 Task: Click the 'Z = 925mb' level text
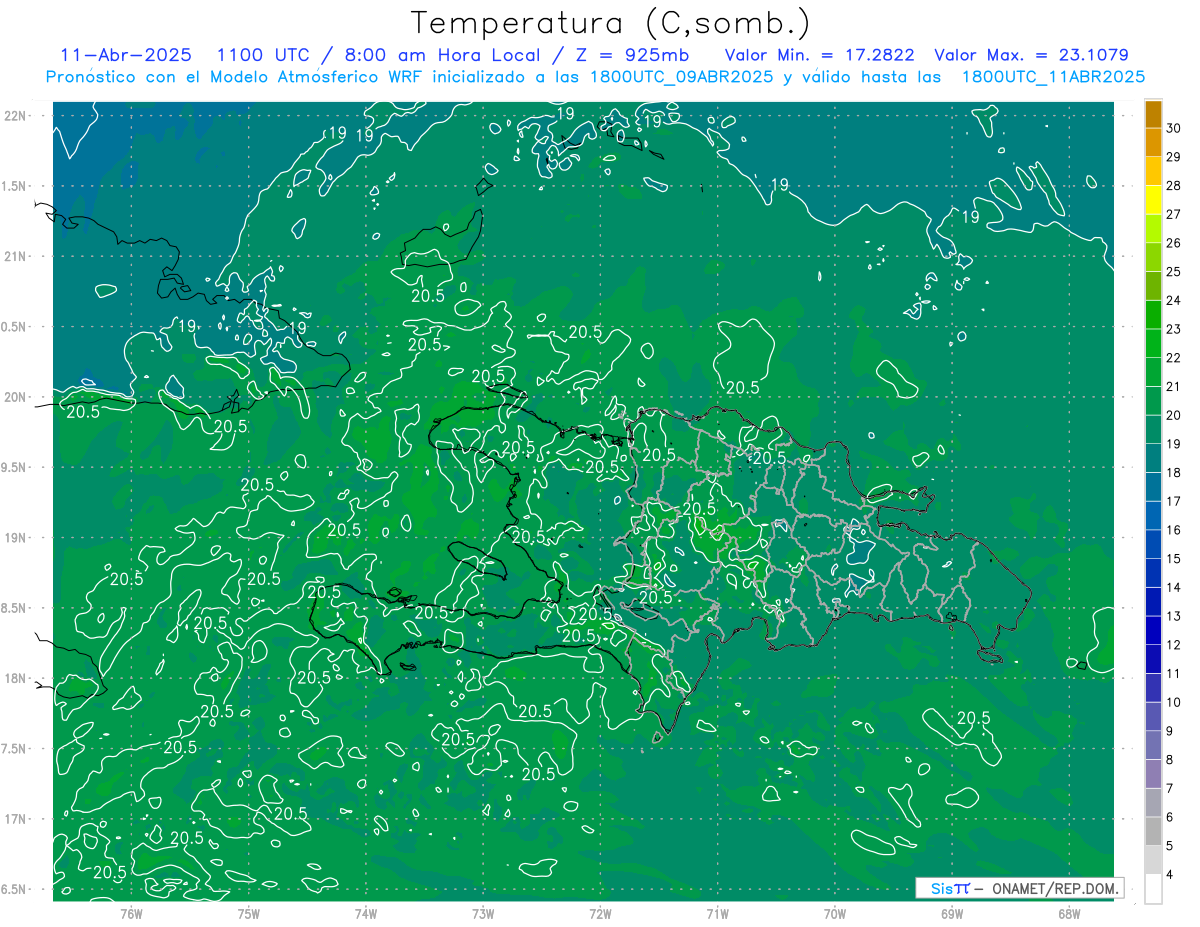(x=634, y=55)
